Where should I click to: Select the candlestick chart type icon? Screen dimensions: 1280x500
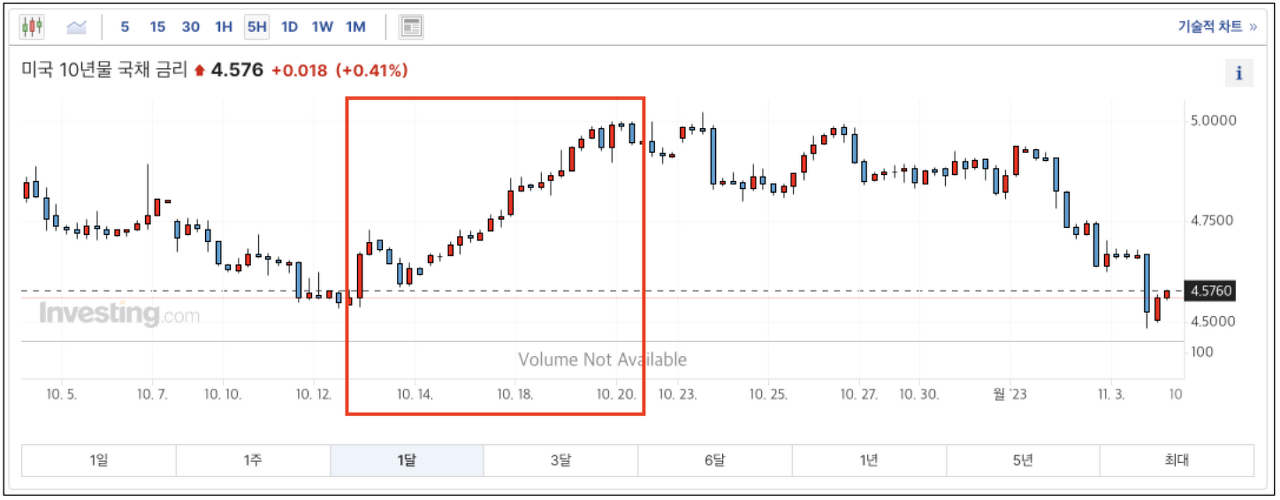point(33,27)
